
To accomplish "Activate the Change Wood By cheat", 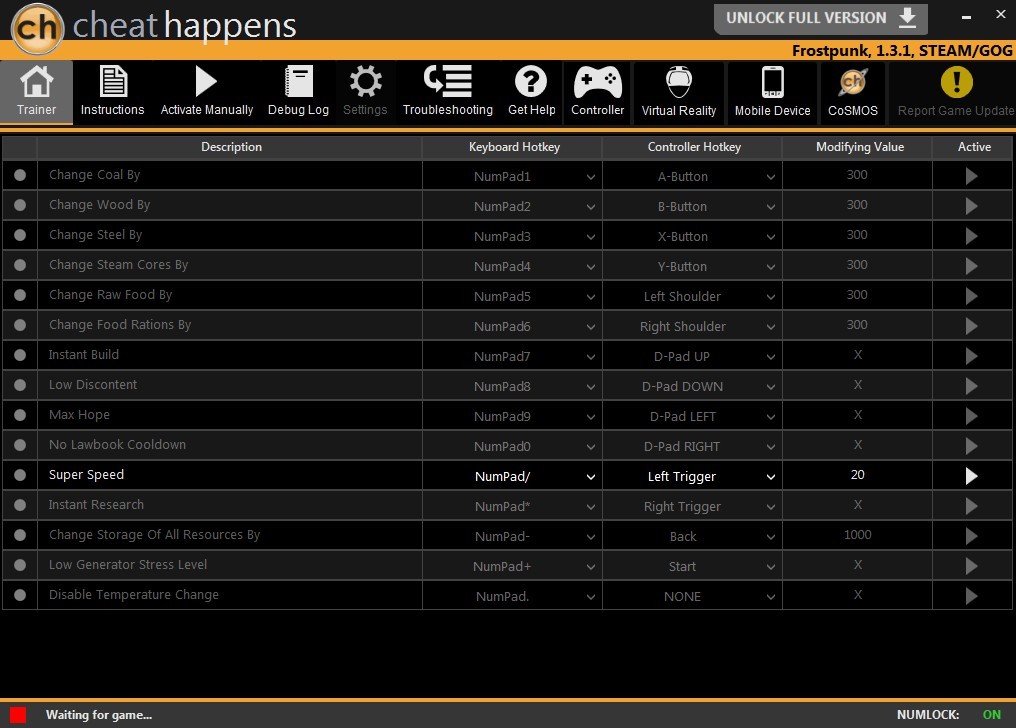I will pos(971,206).
